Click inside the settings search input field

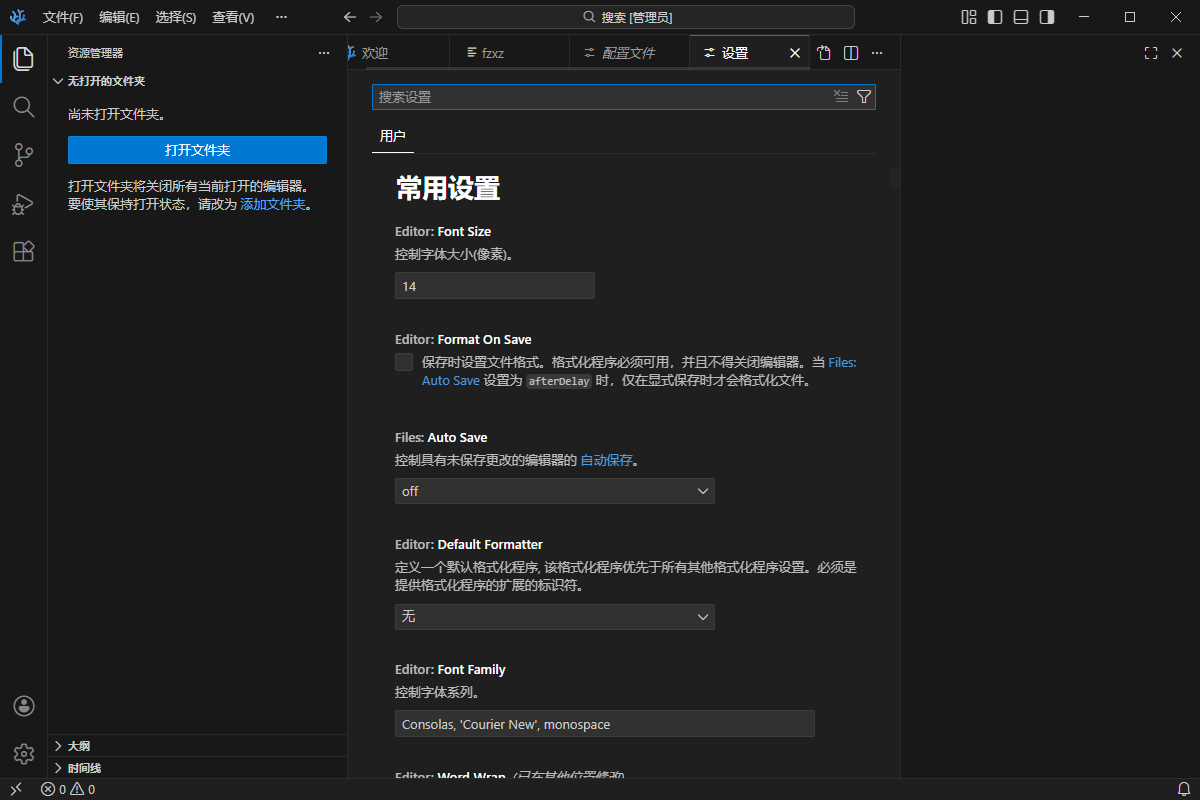[600, 96]
